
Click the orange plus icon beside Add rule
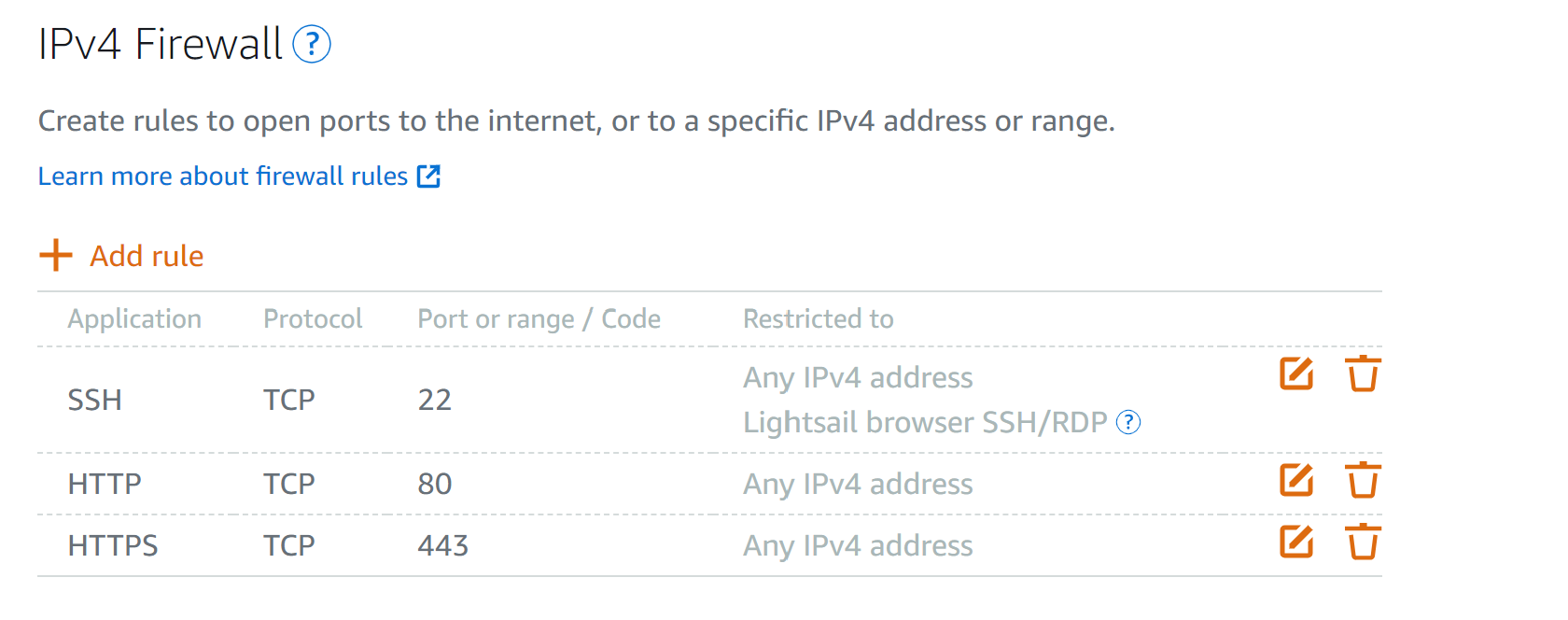54,254
